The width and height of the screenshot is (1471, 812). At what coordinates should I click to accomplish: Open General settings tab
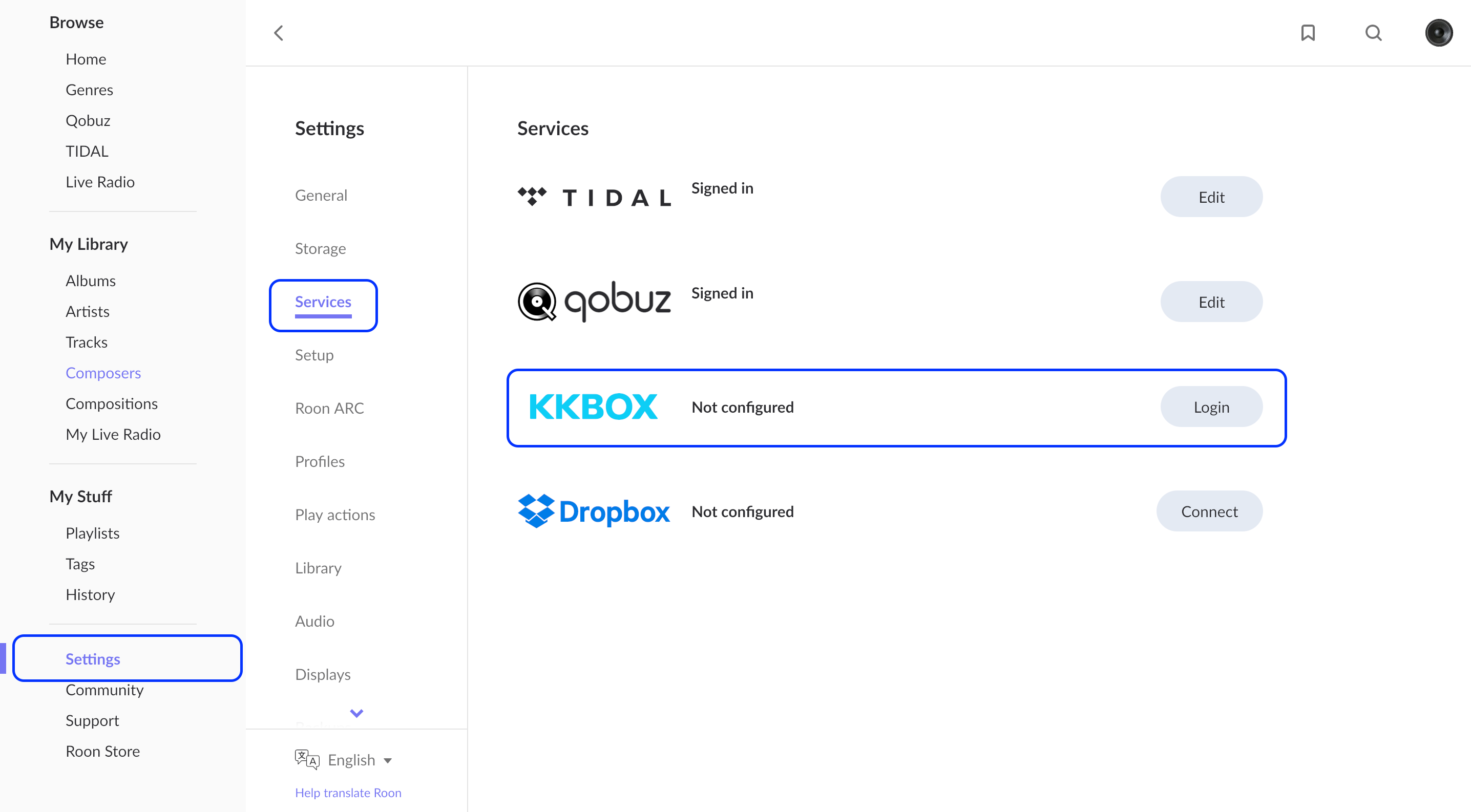tap(321, 195)
